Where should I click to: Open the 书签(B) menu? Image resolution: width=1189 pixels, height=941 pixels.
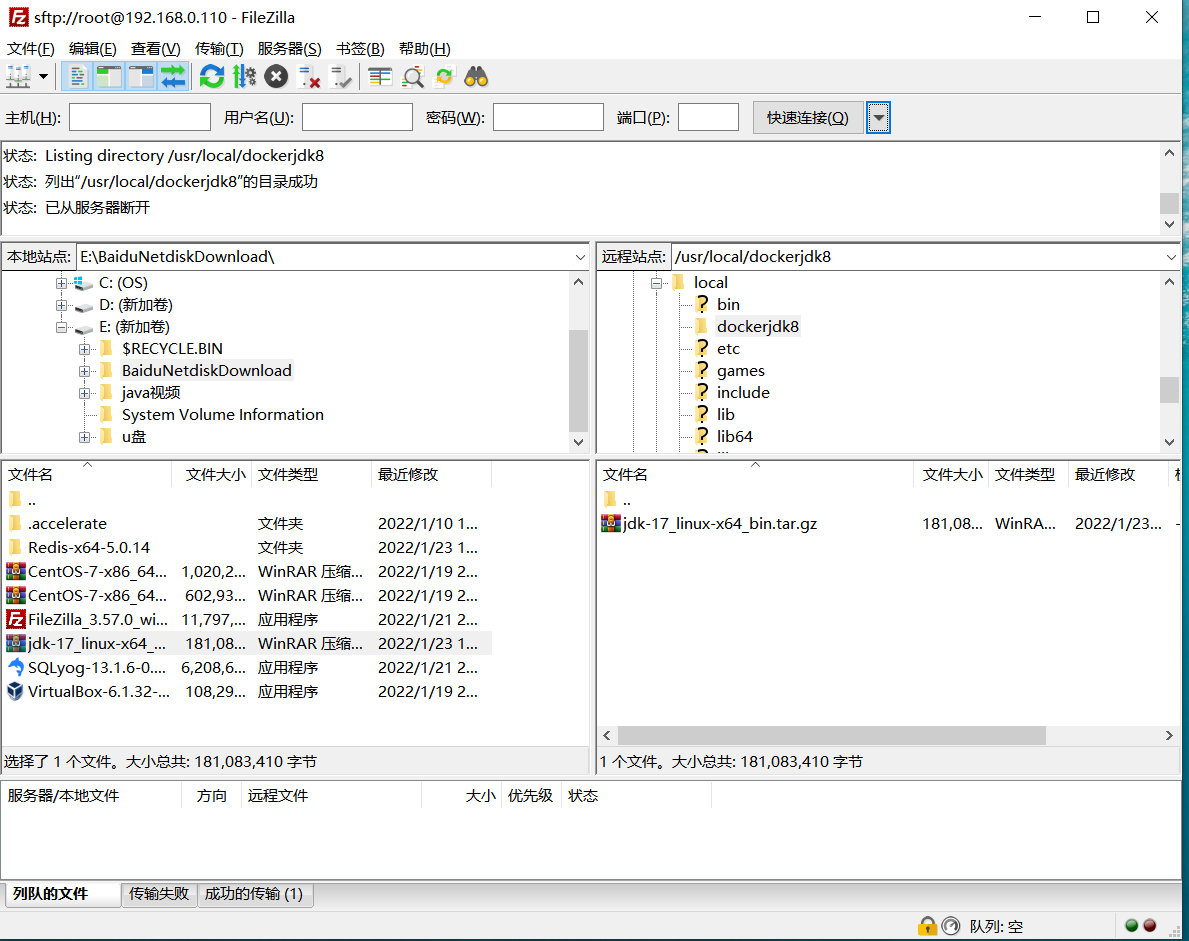[360, 49]
